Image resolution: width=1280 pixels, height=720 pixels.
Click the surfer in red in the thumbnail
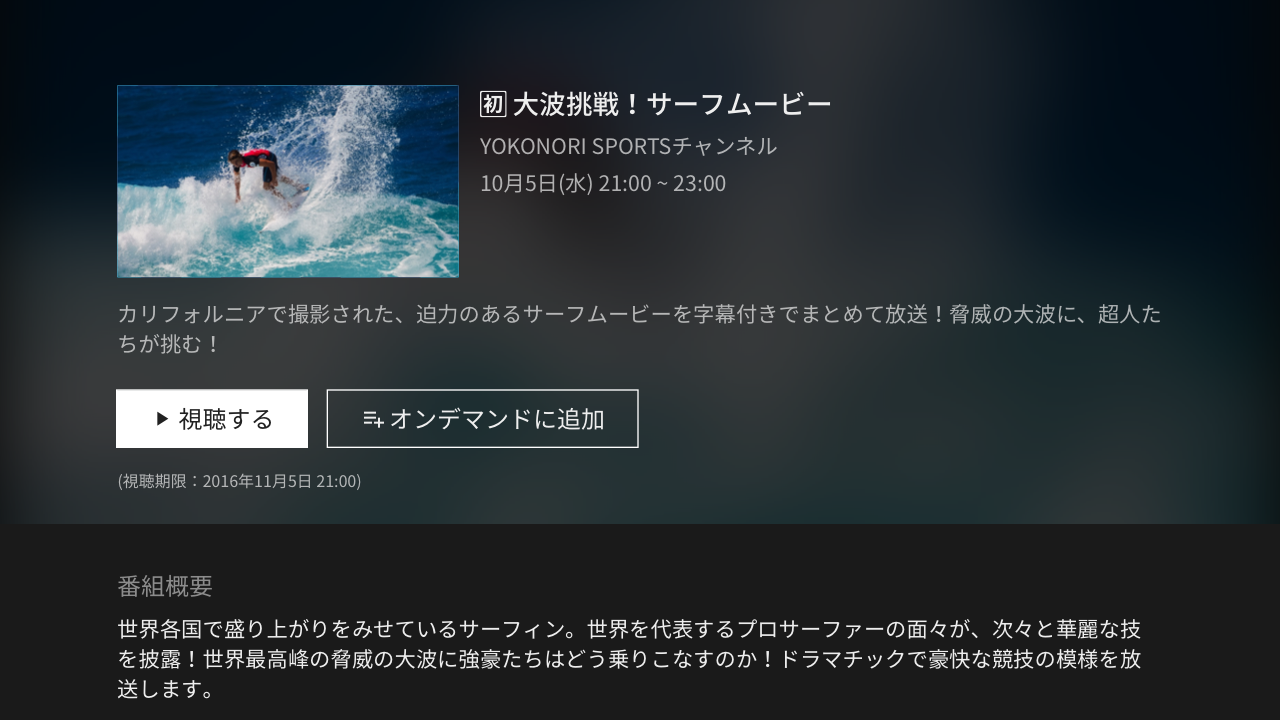tap(257, 172)
